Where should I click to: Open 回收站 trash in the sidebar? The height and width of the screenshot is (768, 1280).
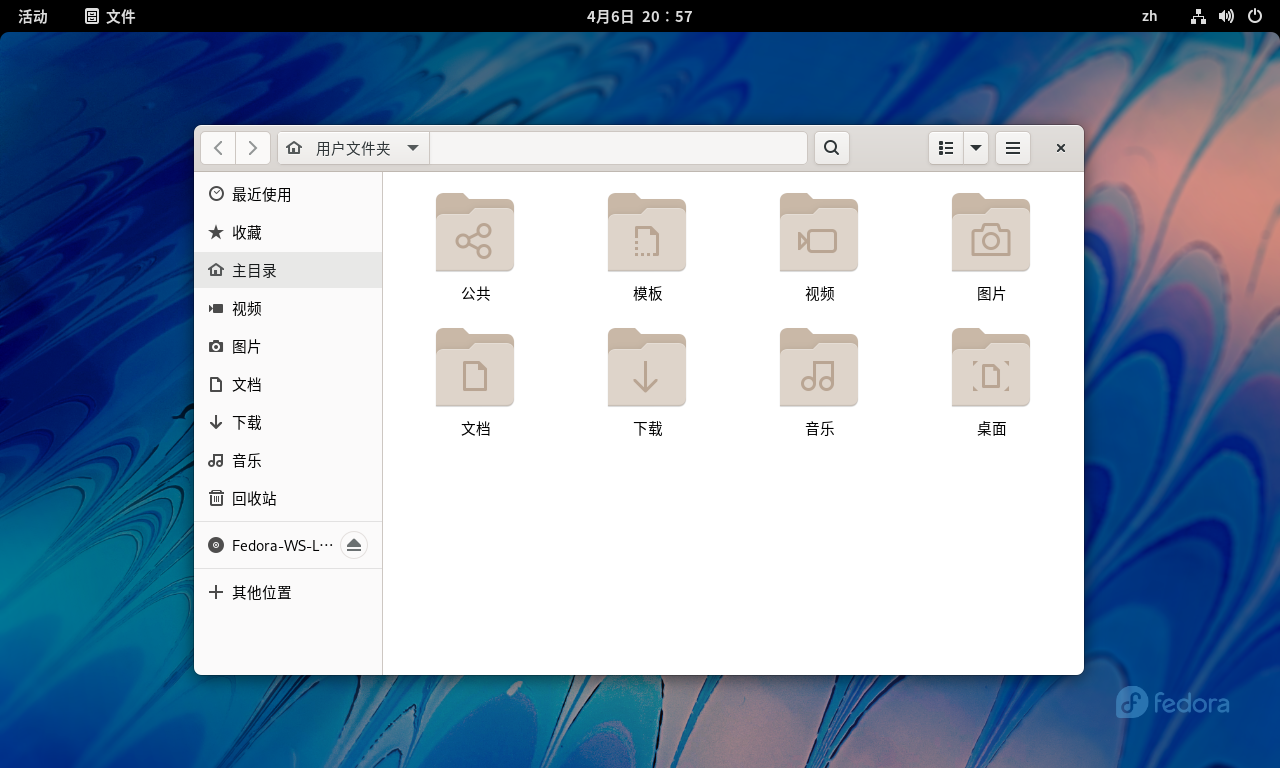[288, 498]
